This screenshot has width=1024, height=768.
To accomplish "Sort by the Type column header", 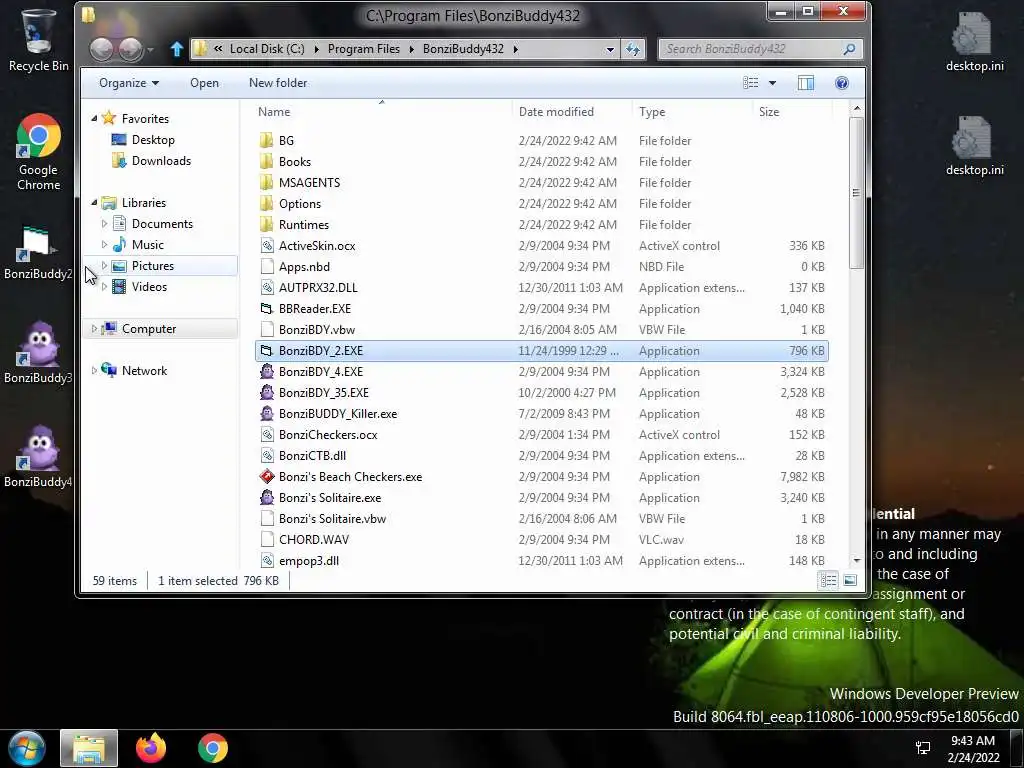I will (x=692, y=112).
